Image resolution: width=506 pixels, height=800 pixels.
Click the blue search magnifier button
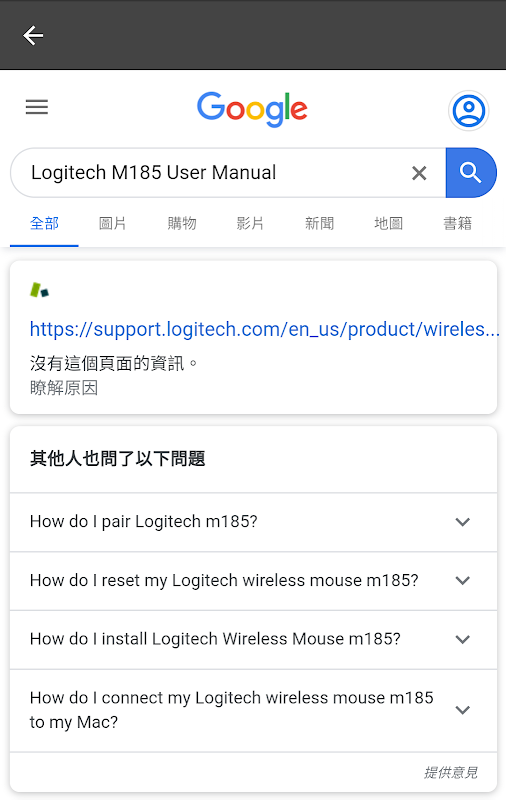(471, 173)
